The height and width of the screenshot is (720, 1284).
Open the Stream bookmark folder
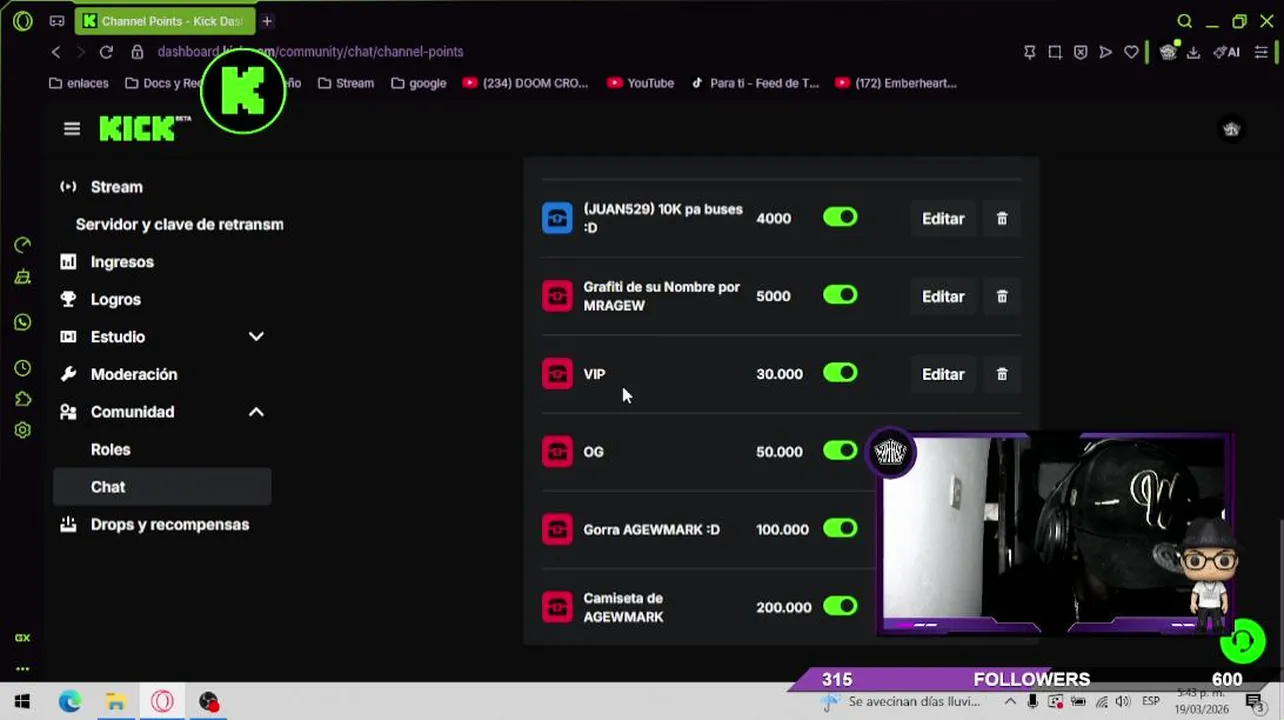(x=346, y=83)
